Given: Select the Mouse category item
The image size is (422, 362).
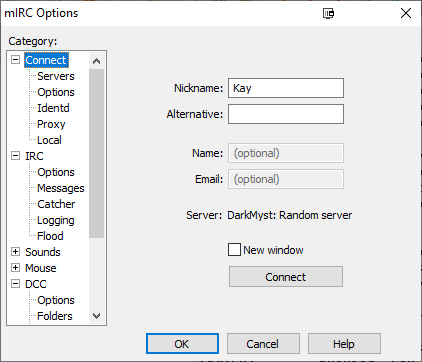Looking at the screenshot, I should click(41, 268).
